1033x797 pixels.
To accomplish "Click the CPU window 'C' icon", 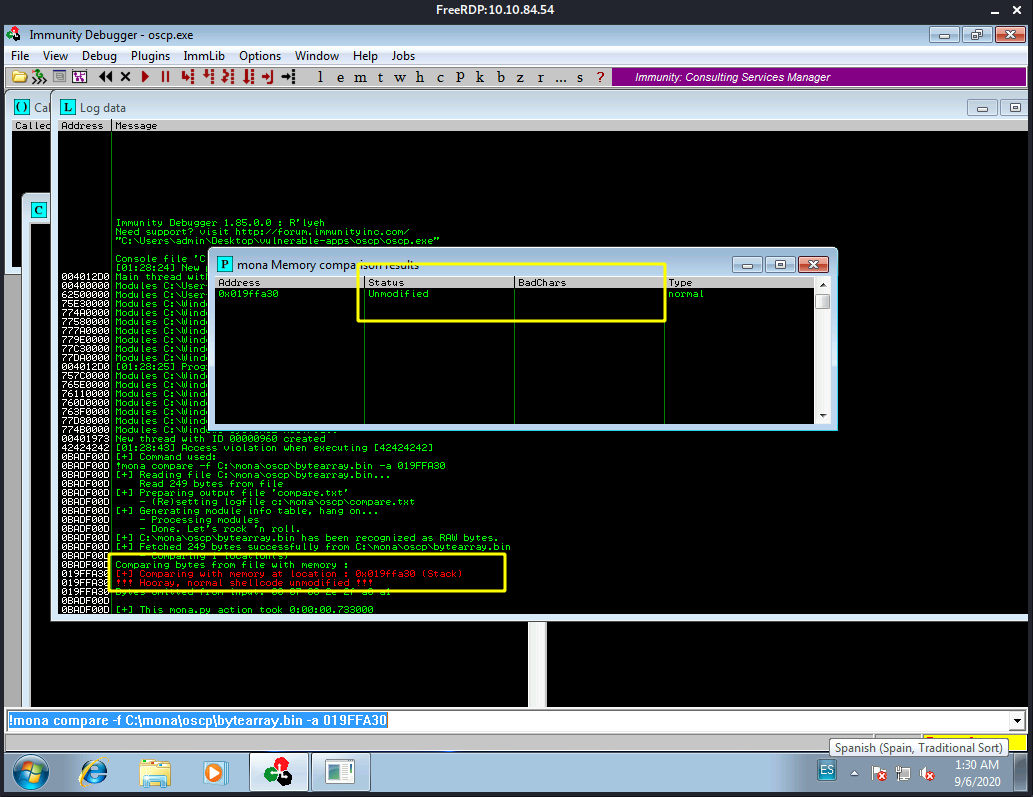I will click(39, 210).
